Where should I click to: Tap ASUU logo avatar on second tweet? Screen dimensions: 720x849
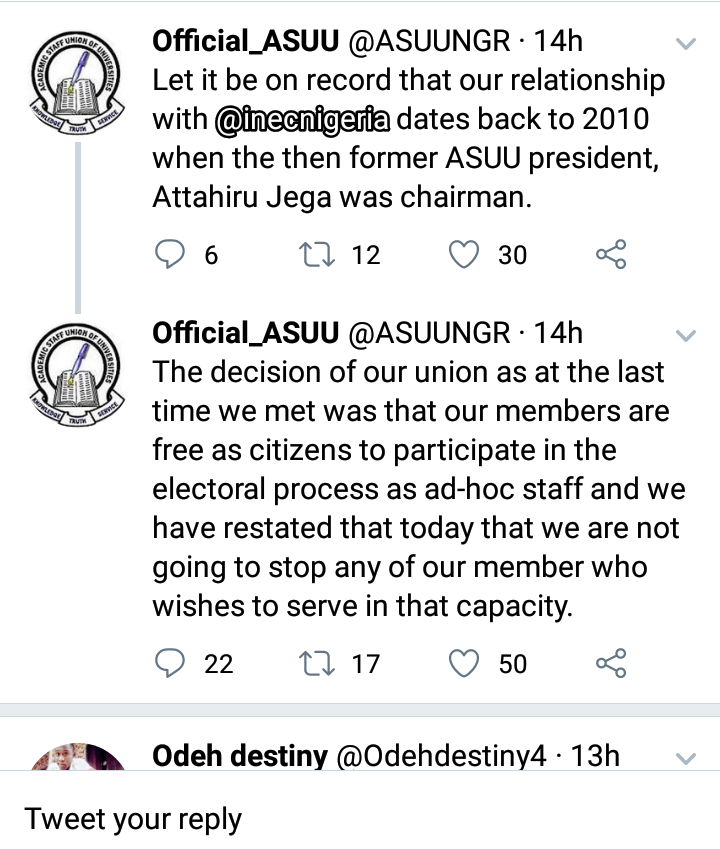click(x=76, y=372)
